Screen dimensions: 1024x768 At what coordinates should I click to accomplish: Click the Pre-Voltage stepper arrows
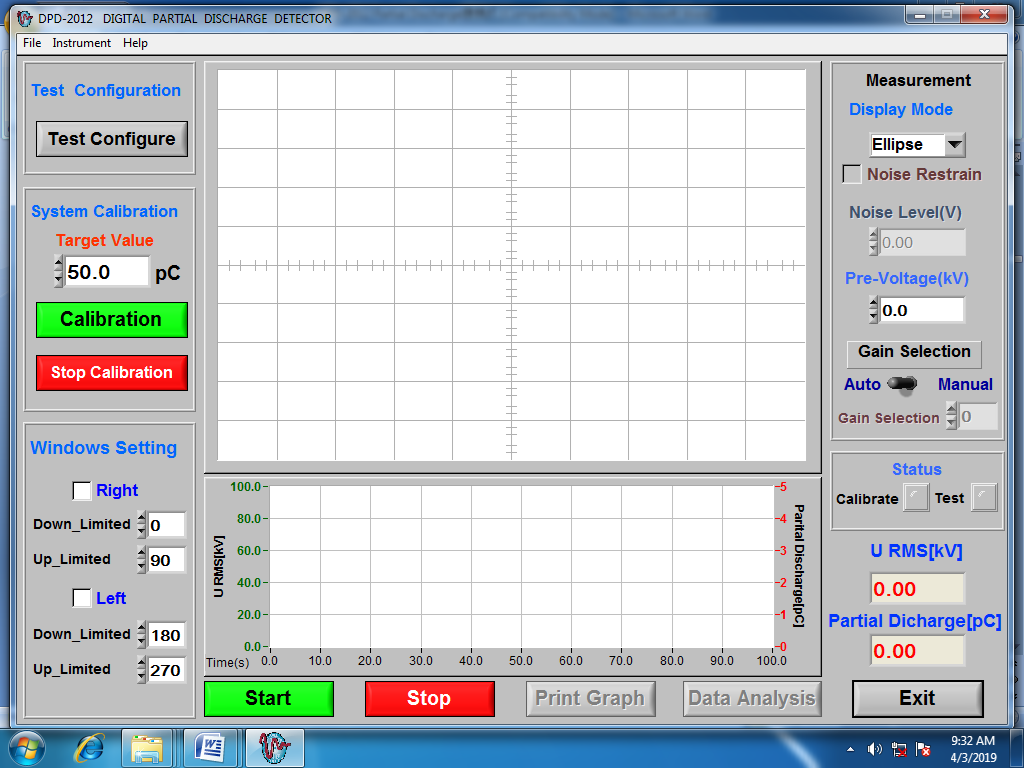coord(874,310)
